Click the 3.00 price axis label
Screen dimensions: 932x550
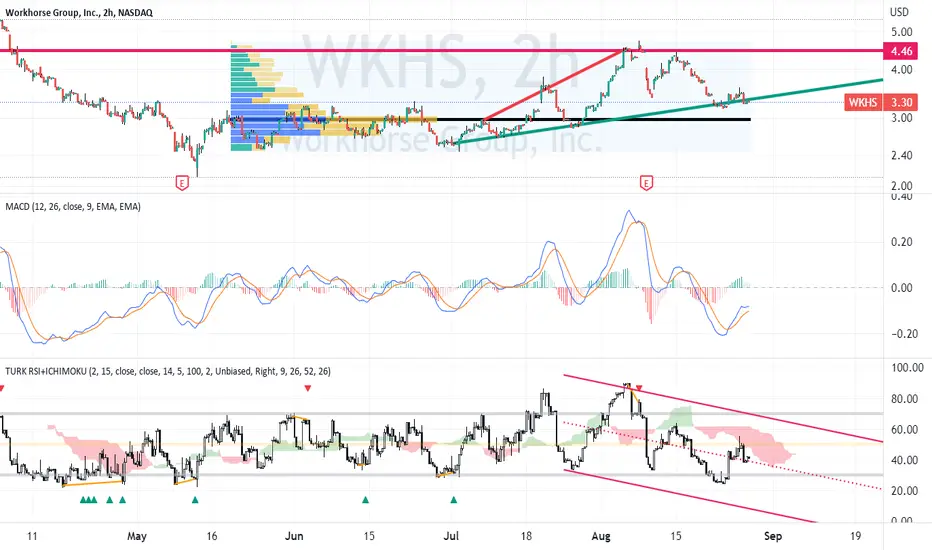click(x=902, y=118)
